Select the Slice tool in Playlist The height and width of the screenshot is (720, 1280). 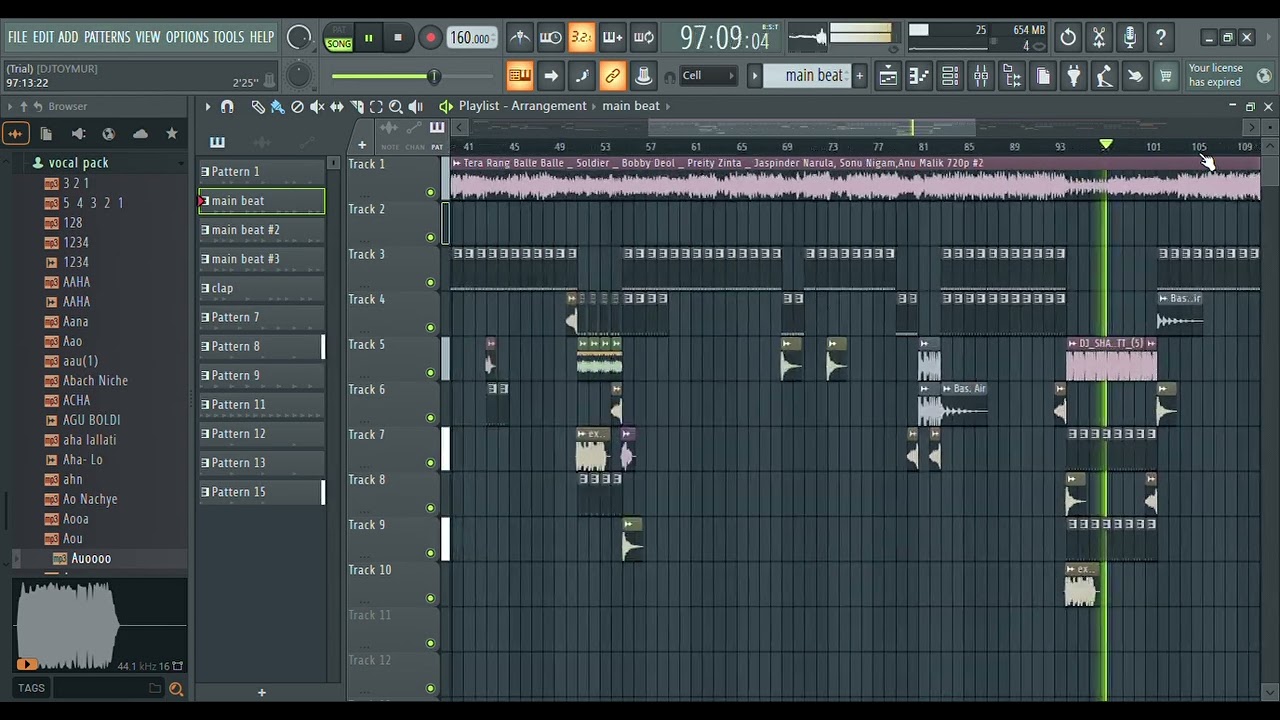coord(356,107)
